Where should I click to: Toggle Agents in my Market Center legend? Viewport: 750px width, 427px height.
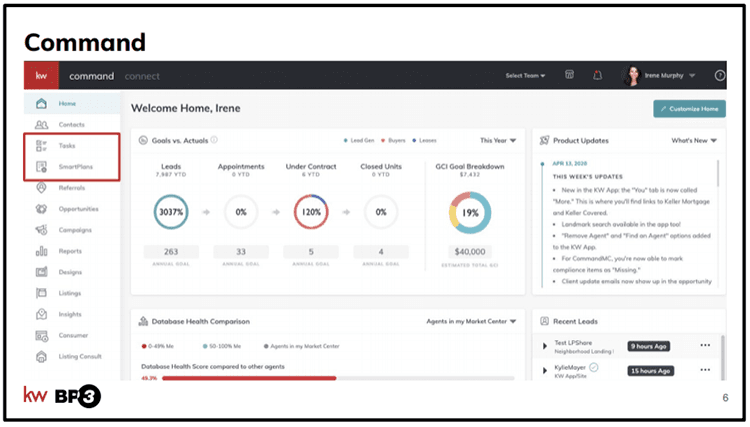click(301, 346)
